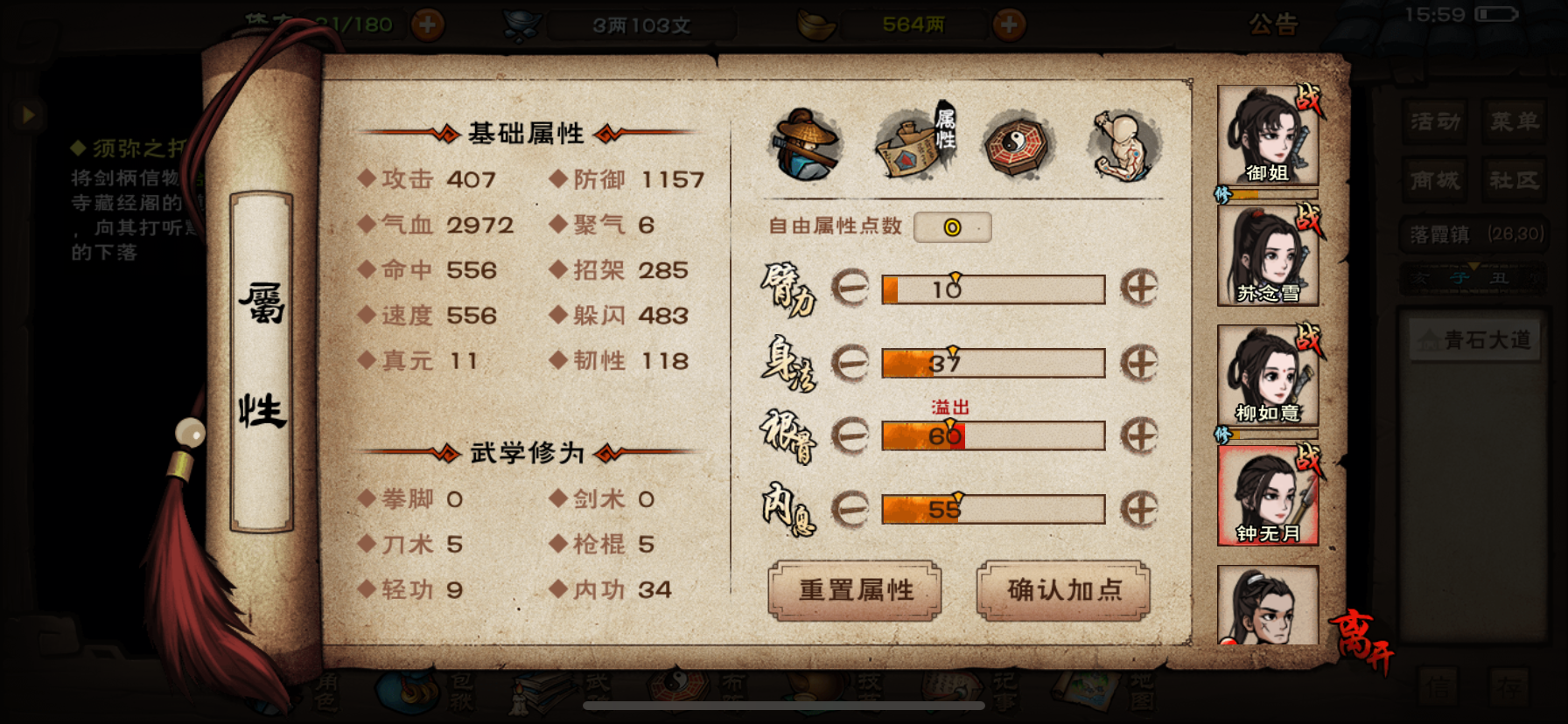Expand the left side arrow panel
This screenshot has height=724, width=1568.
click(x=27, y=115)
